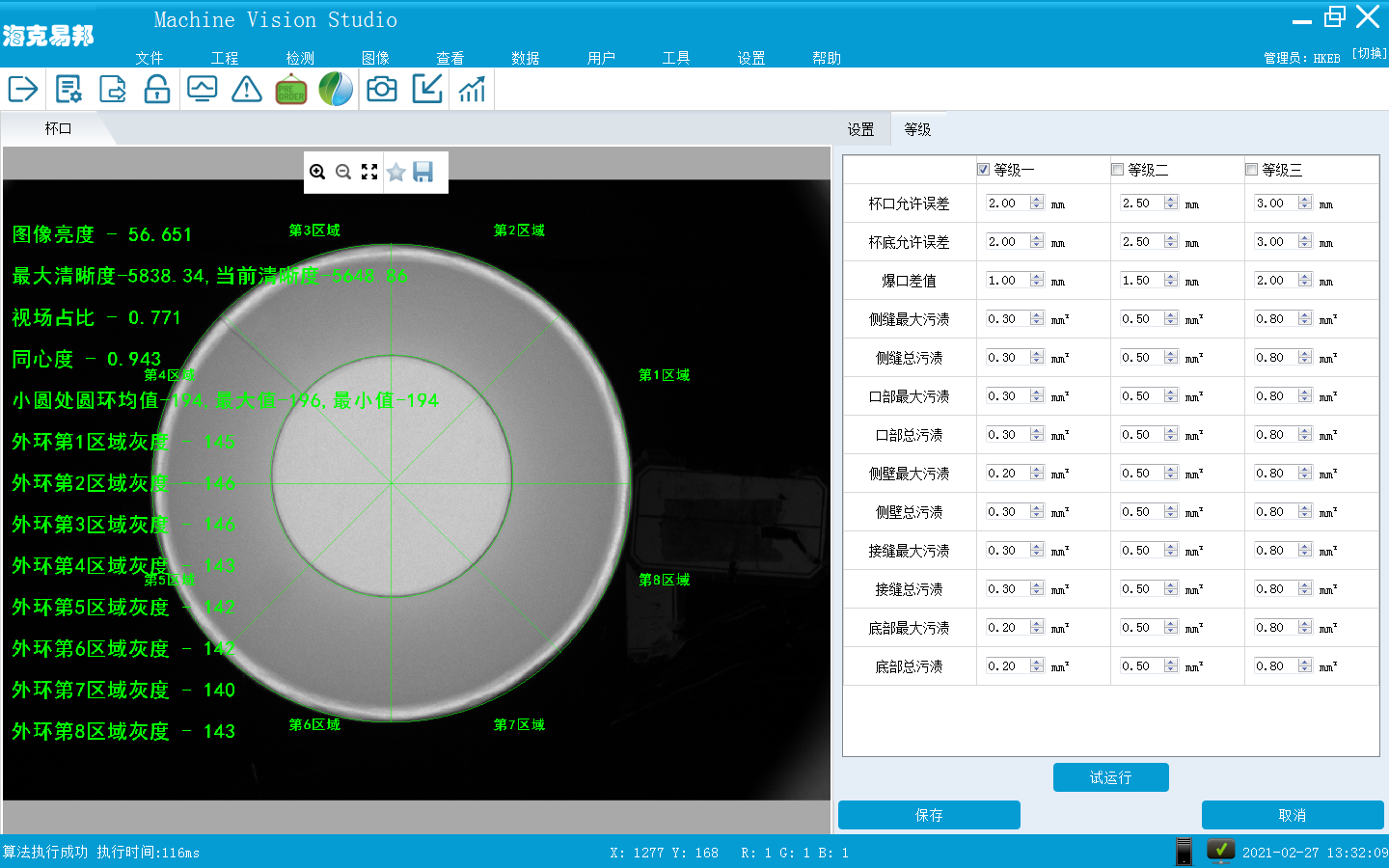This screenshot has width=1389, height=868.
Task: Click the padlock unlock icon
Action: [157, 90]
